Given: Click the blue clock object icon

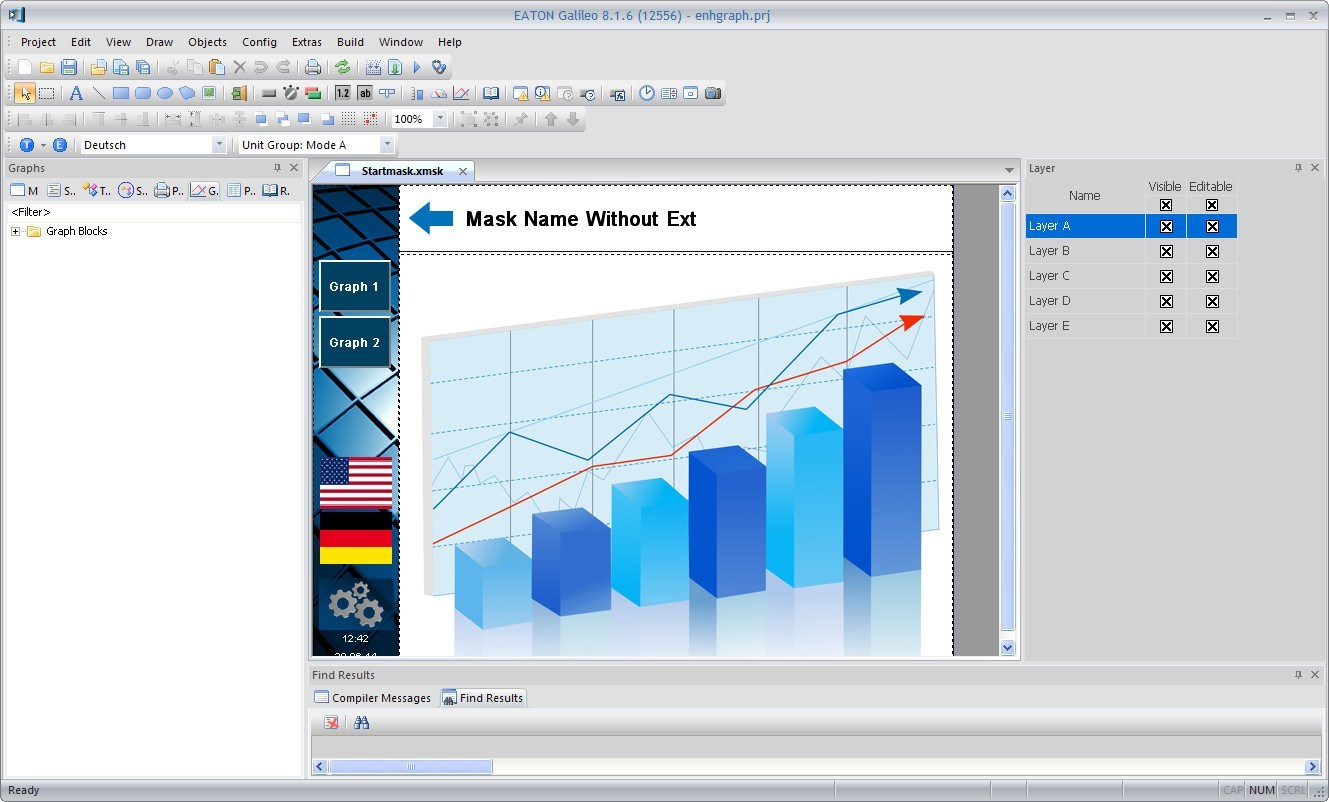Looking at the screenshot, I should [647, 93].
